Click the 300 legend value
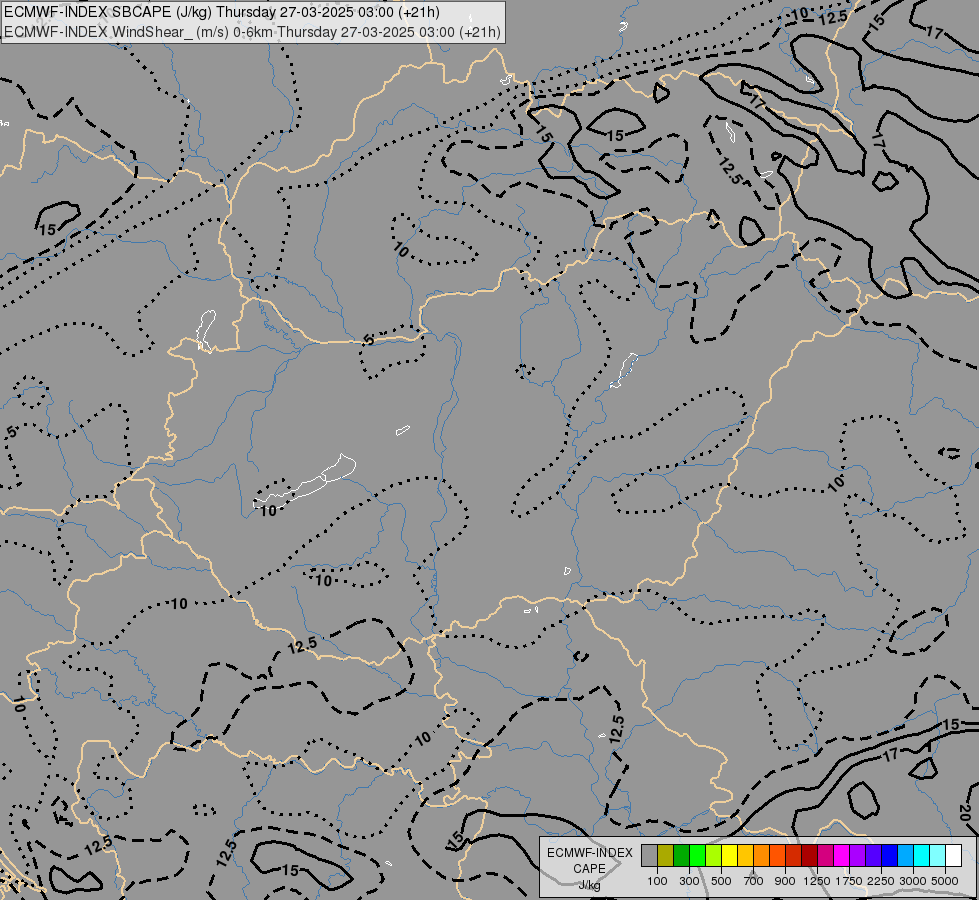Screen dimensions: 979x900 point(689,881)
